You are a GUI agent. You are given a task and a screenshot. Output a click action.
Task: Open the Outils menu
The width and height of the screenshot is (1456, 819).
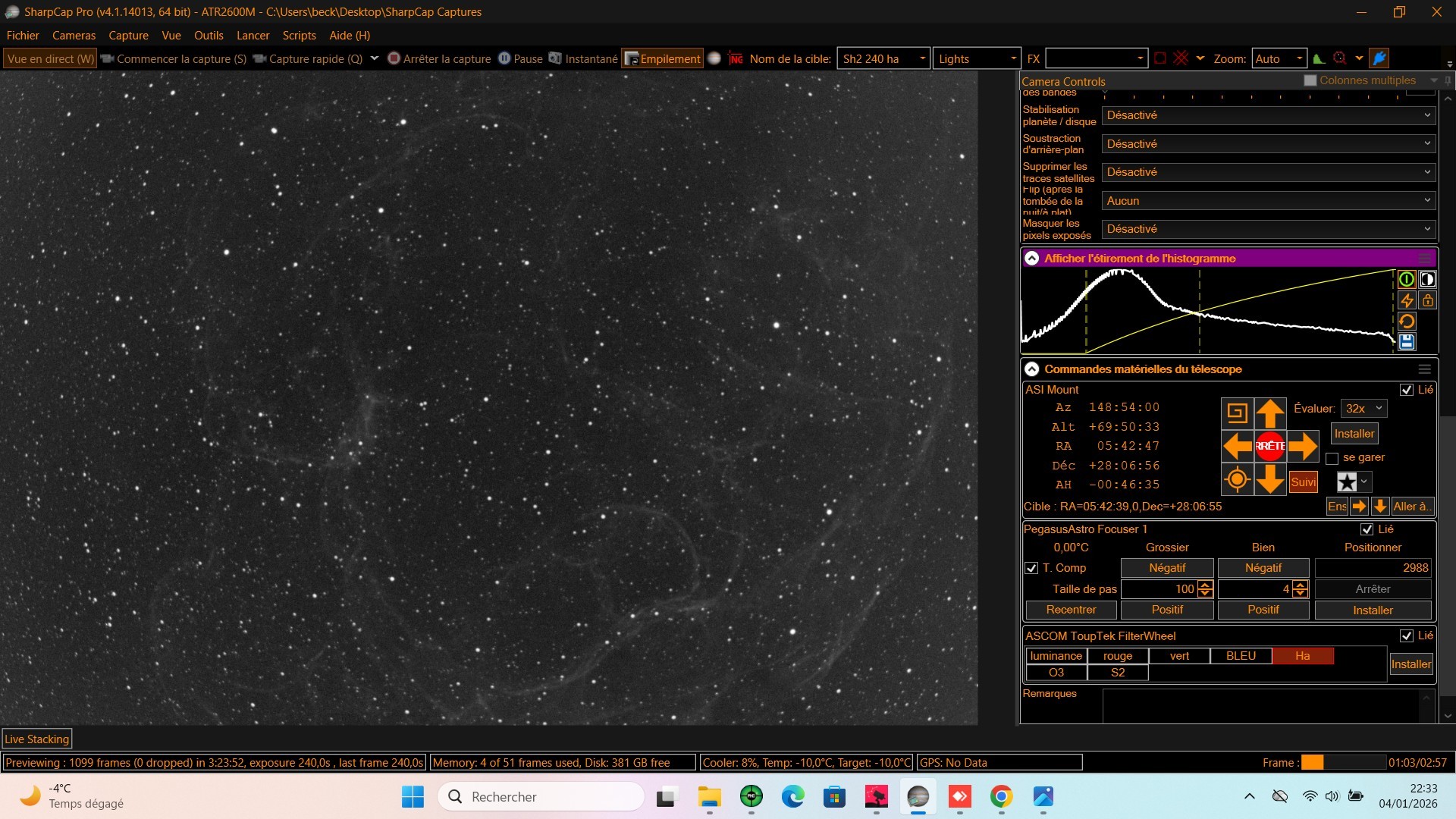point(209,36)
